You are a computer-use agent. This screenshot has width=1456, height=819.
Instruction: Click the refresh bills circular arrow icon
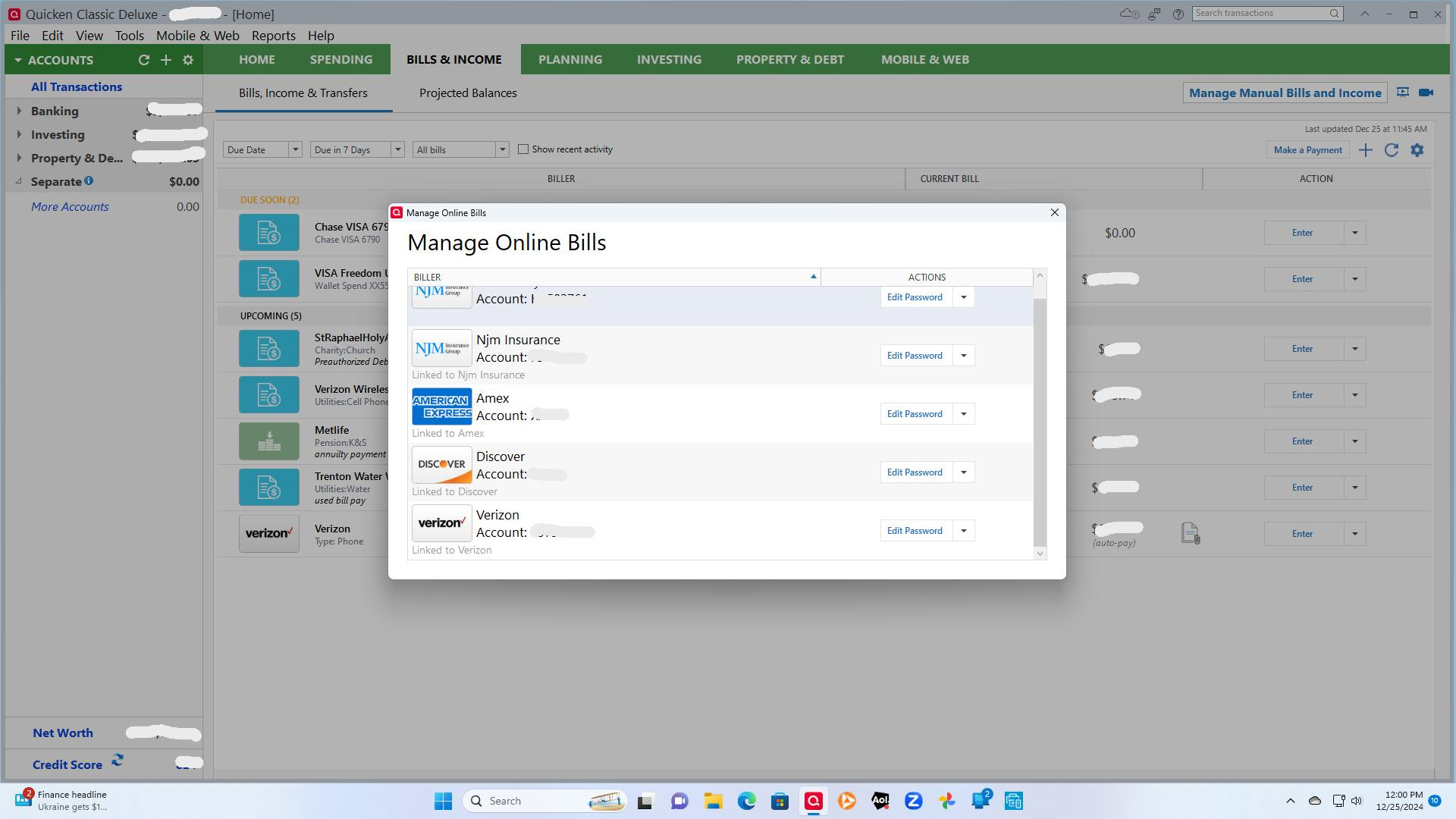tap(1392, 150)
